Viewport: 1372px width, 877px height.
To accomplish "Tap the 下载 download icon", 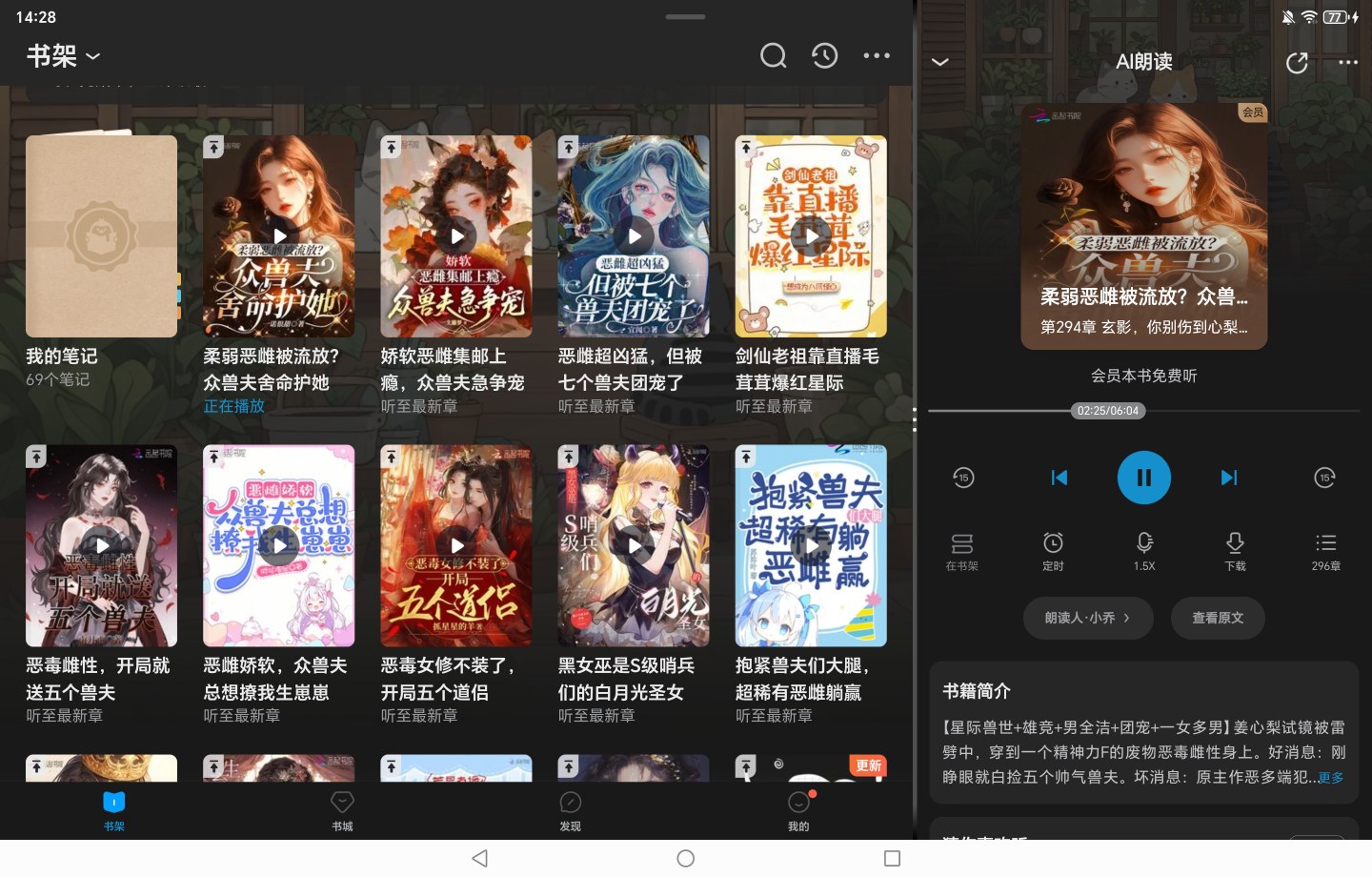I will [1235, 552].
